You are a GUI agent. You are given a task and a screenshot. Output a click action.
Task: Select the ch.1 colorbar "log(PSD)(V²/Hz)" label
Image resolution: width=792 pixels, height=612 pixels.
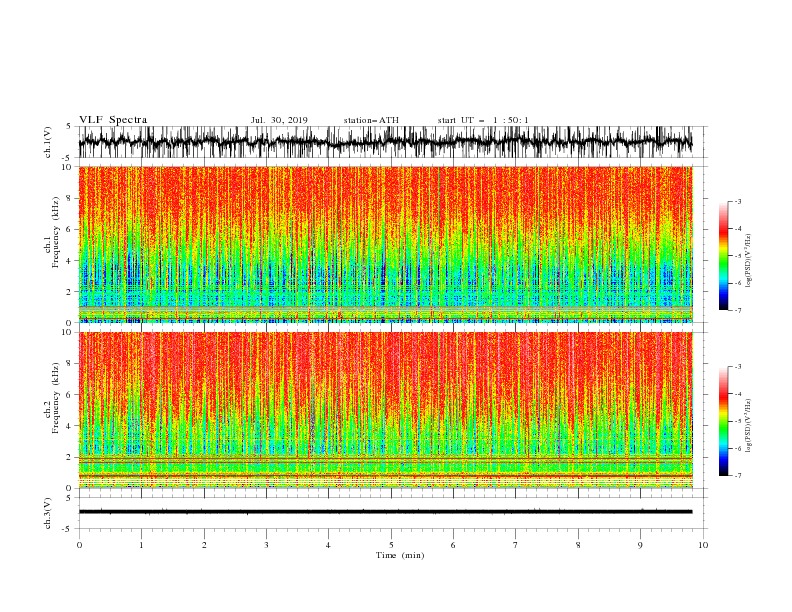pos(749,261)
